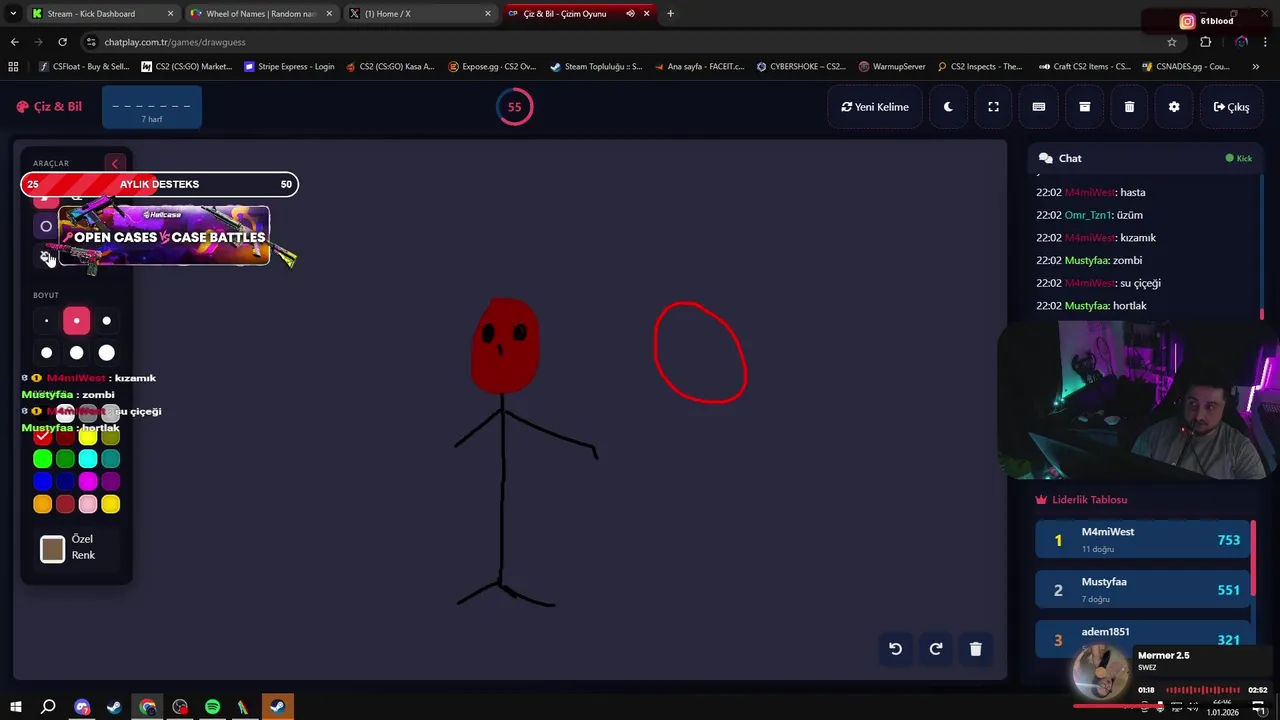
Task: Go back to previous browser page
Action: (x=14, y=42)
